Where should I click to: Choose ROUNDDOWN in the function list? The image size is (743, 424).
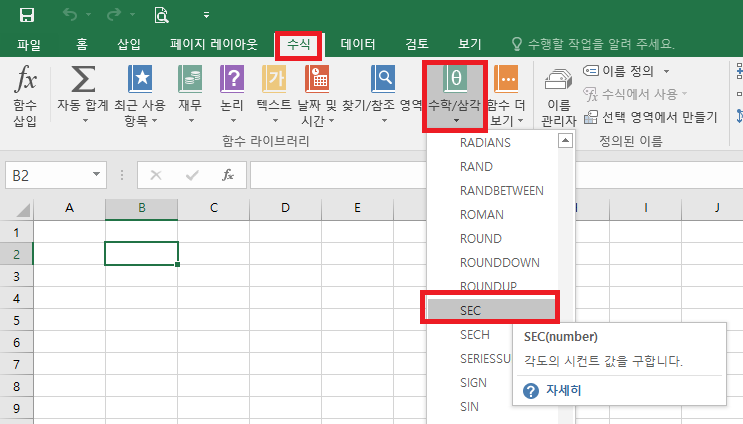(x=500, y=262)
